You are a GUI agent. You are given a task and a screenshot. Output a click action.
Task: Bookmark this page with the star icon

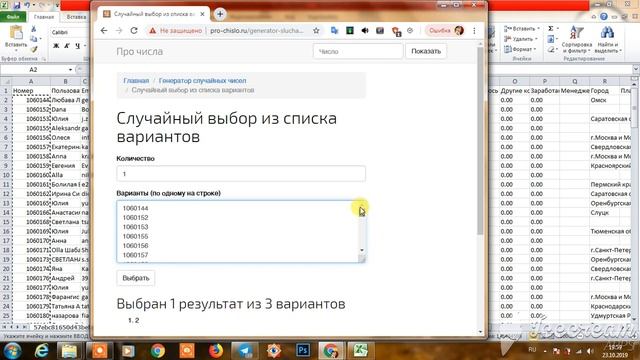(316, 31)
